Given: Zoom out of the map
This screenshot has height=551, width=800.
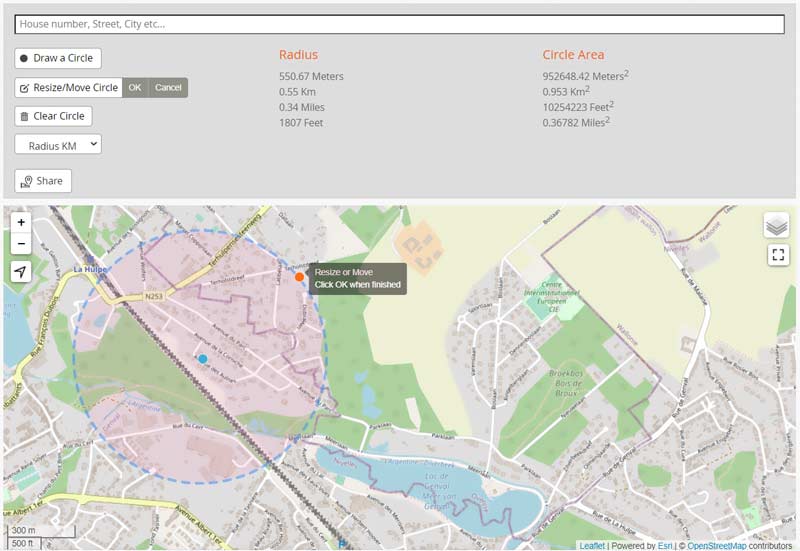Looking at the screenshot, I should (x=21, y=244).
